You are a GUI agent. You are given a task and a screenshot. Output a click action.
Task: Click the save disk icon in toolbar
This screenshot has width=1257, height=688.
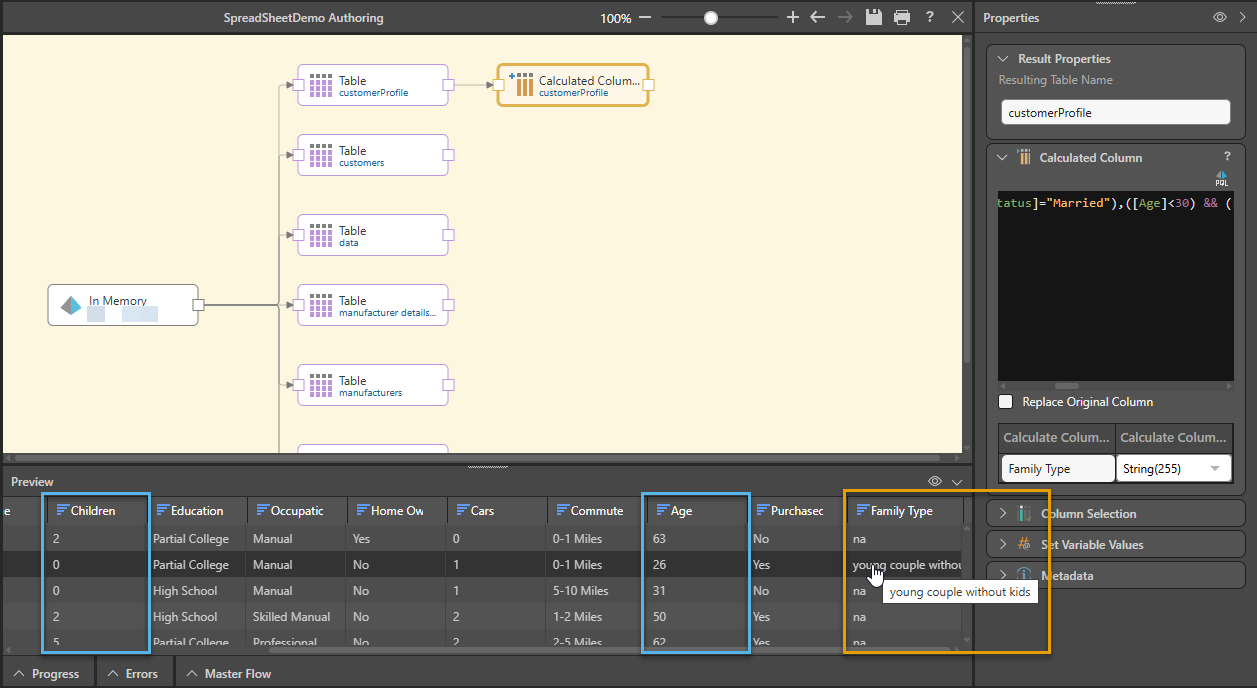[x=874, y=17]
